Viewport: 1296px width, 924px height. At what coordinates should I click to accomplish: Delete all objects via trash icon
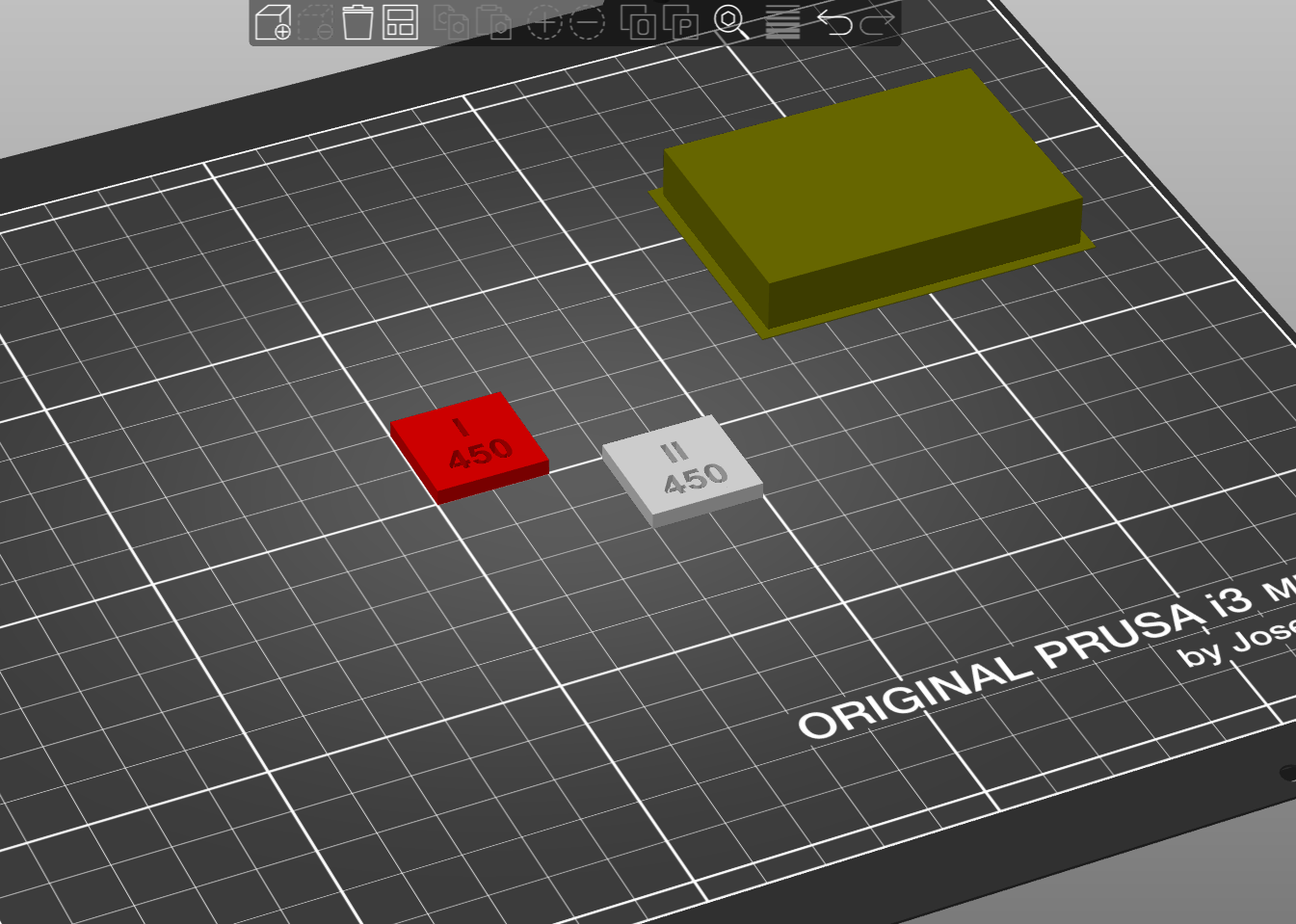358,24
